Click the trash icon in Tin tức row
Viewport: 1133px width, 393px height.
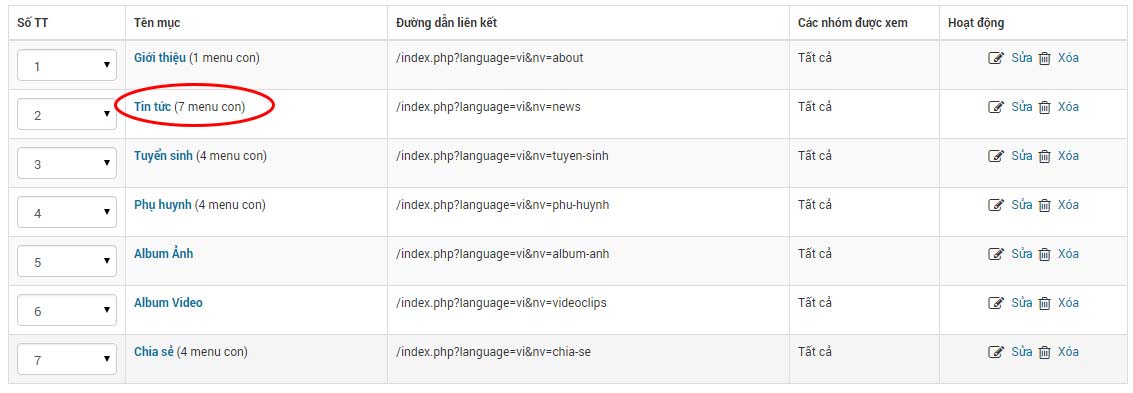[x=1044, y=108]
